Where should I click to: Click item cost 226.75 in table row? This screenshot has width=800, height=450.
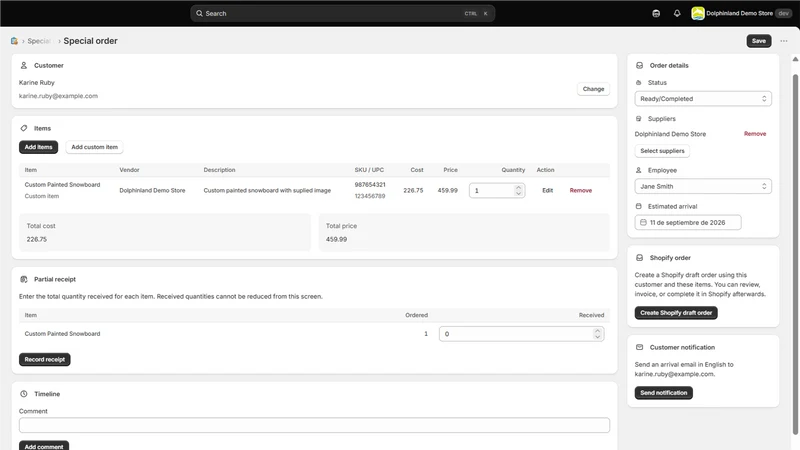pos(413,190)
